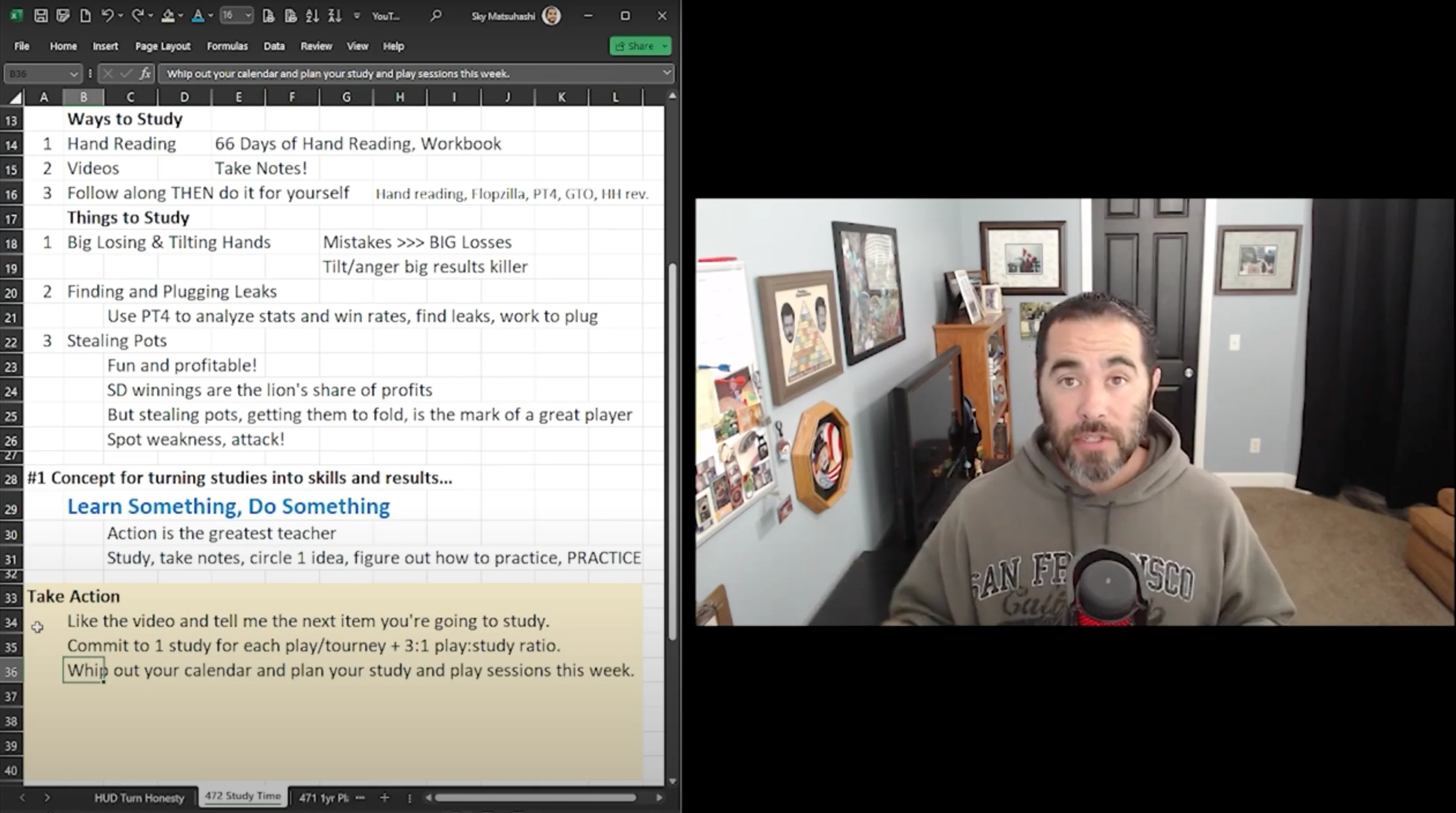The image size is (1456, 813).
Task: Click the Save icon in quick access toolbar
Action: [41, 16]
